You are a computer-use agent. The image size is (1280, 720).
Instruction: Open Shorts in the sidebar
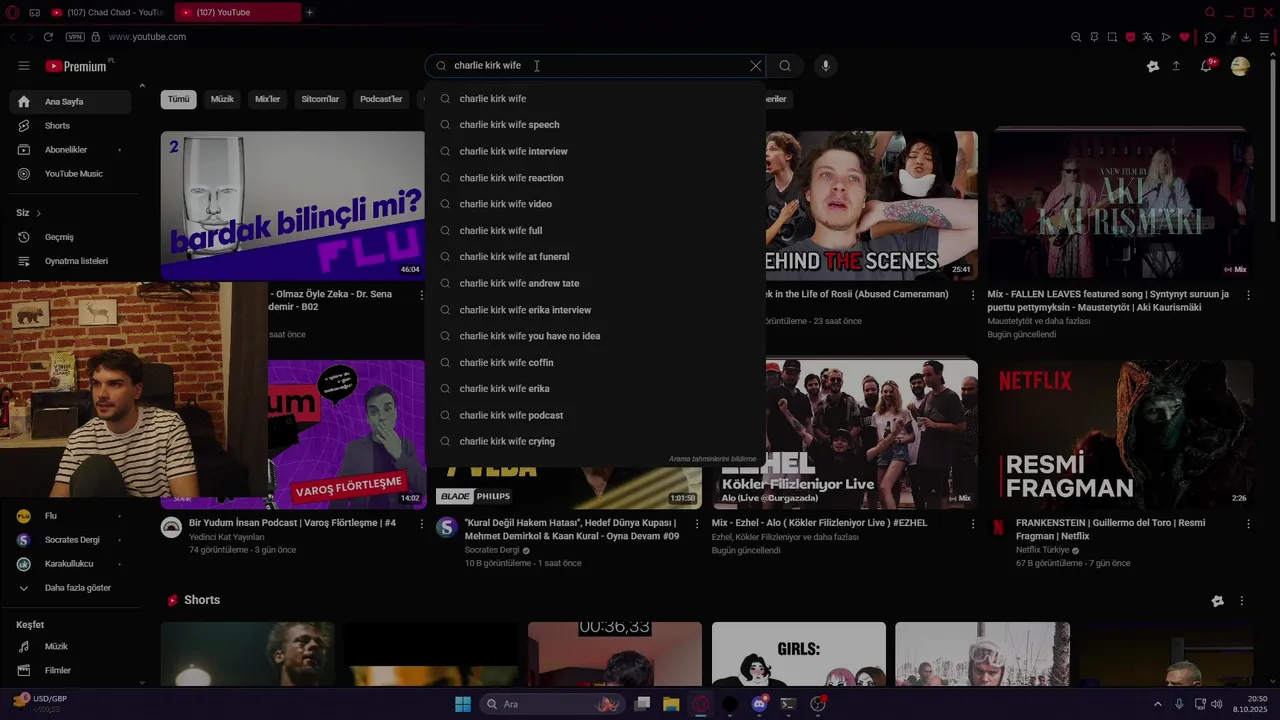(x=70, y=126)
